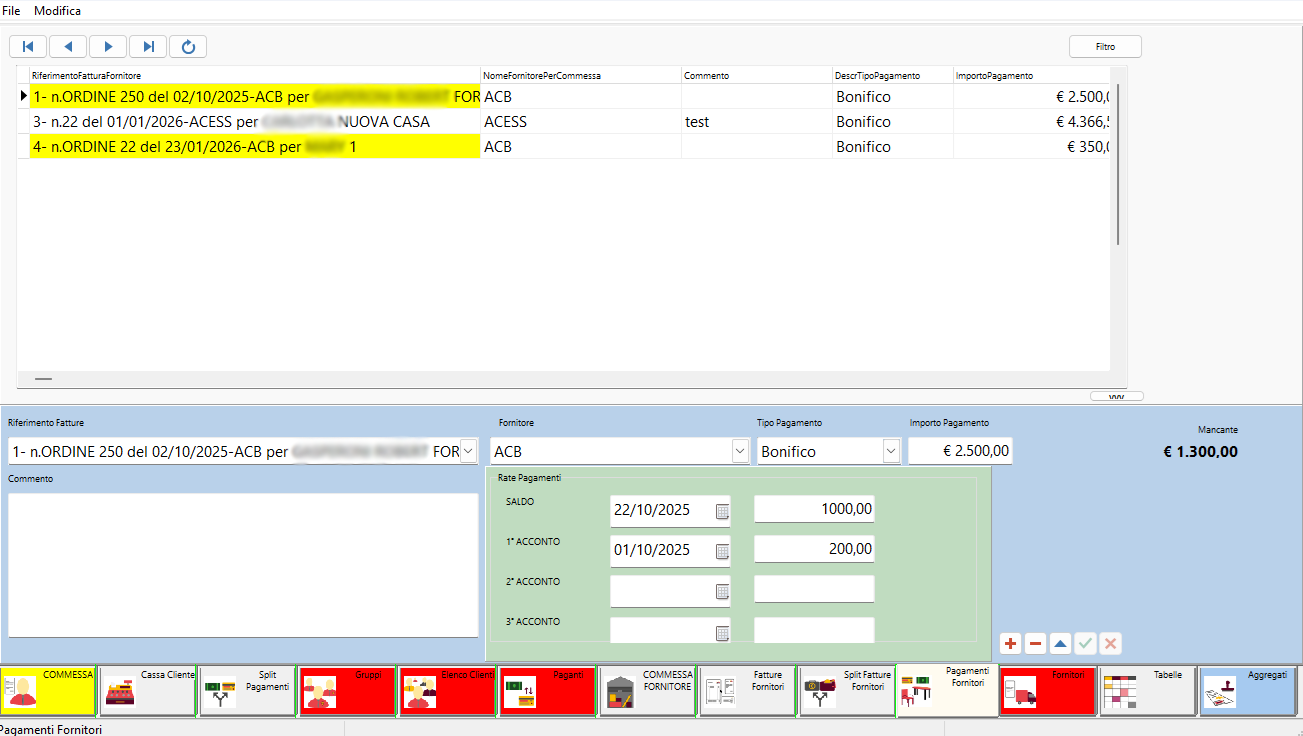The height and width of the screenshot is (736, 1303).
Task: Open calendar picker for SALDO date
Action: coord(722,511)
